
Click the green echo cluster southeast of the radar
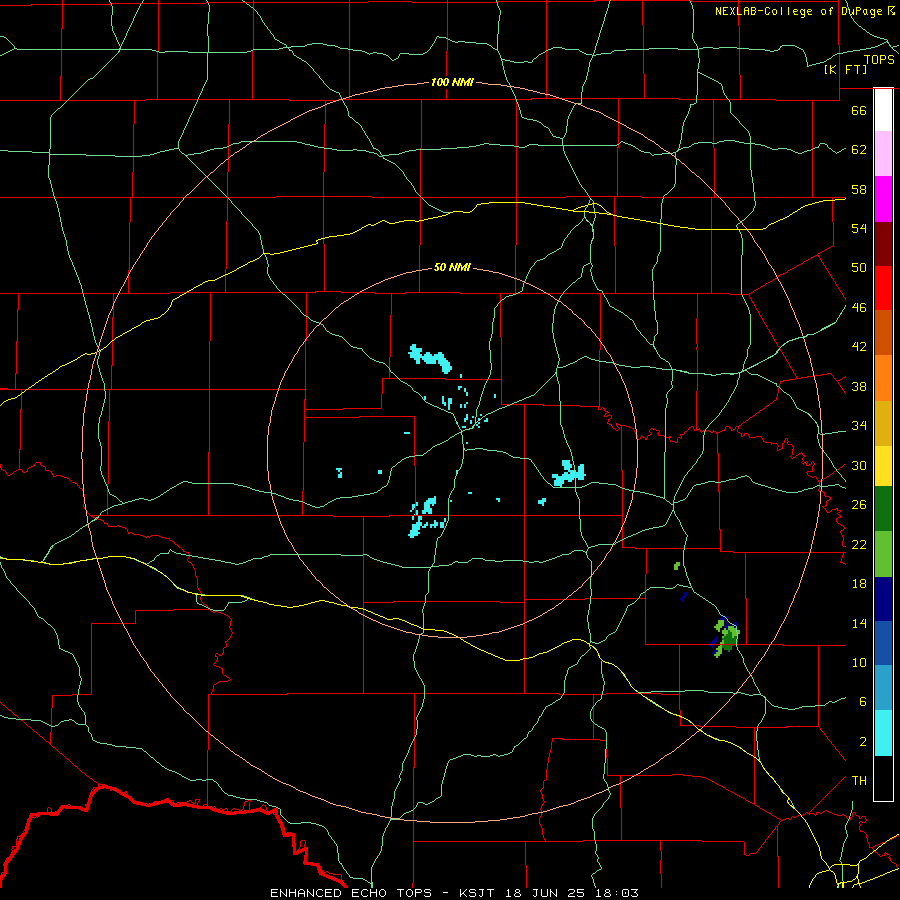727,637
